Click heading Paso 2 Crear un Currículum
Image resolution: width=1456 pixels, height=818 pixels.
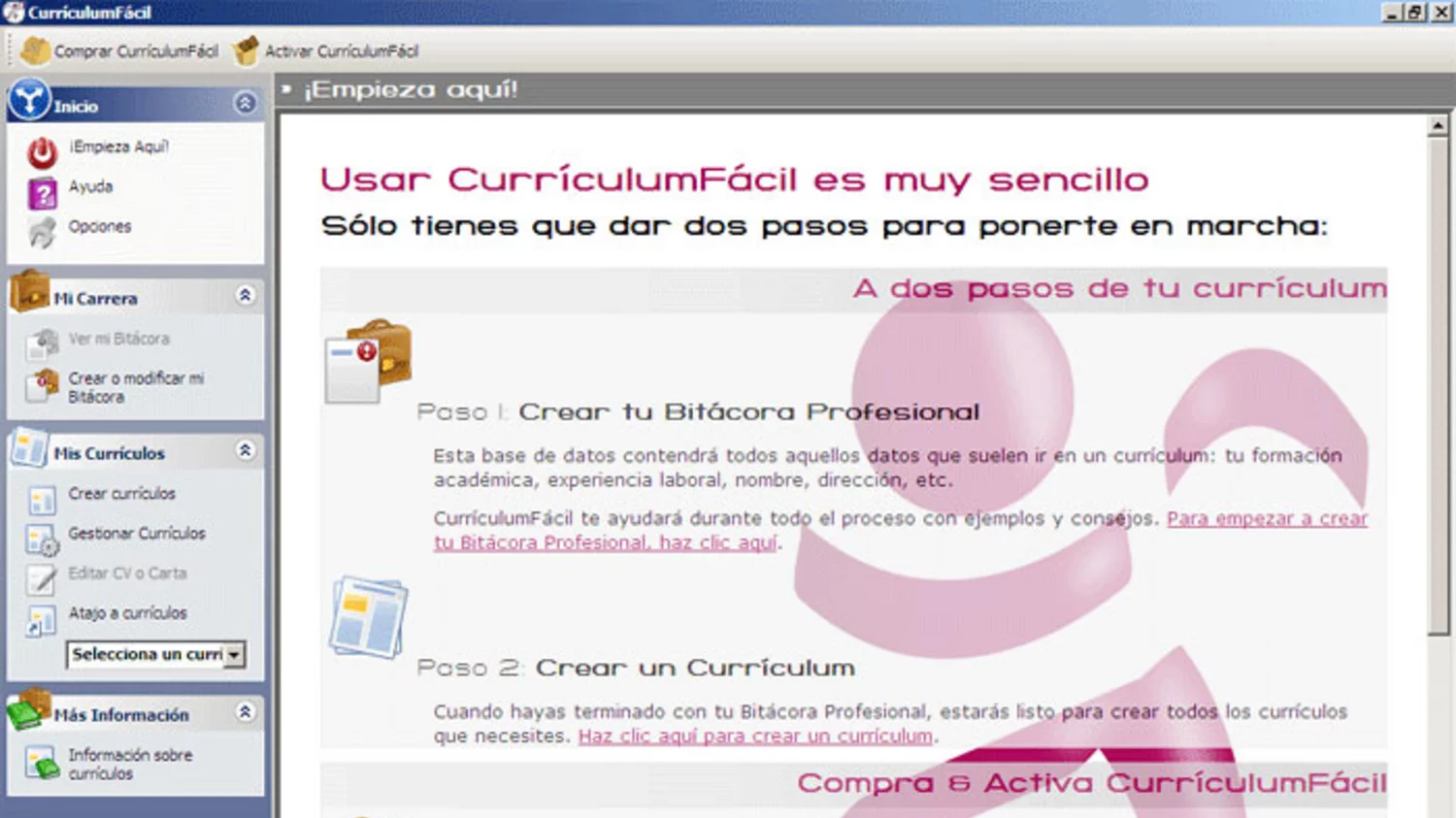pyautogui.click(x=637, y=669)
